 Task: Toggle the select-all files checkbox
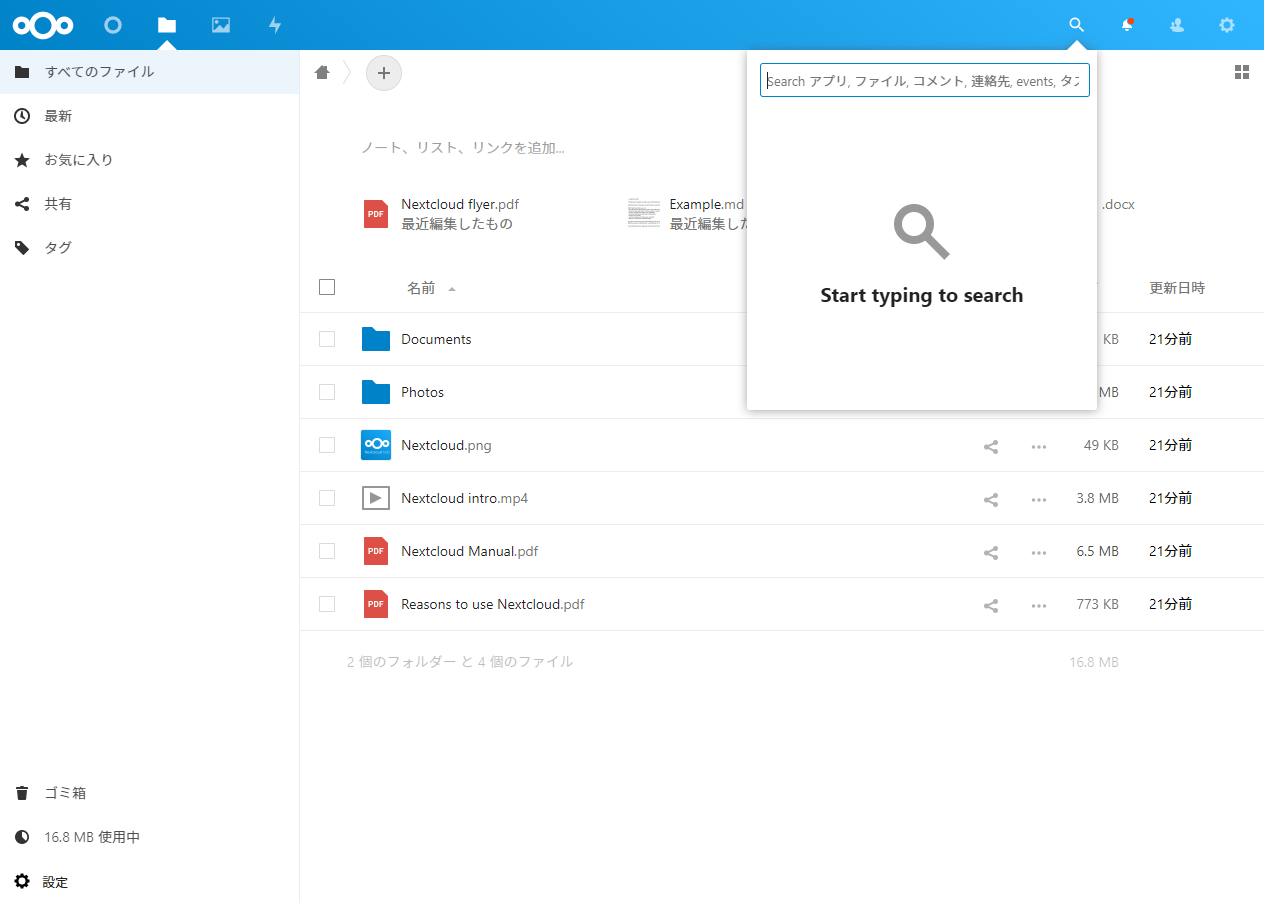[327, 287]
